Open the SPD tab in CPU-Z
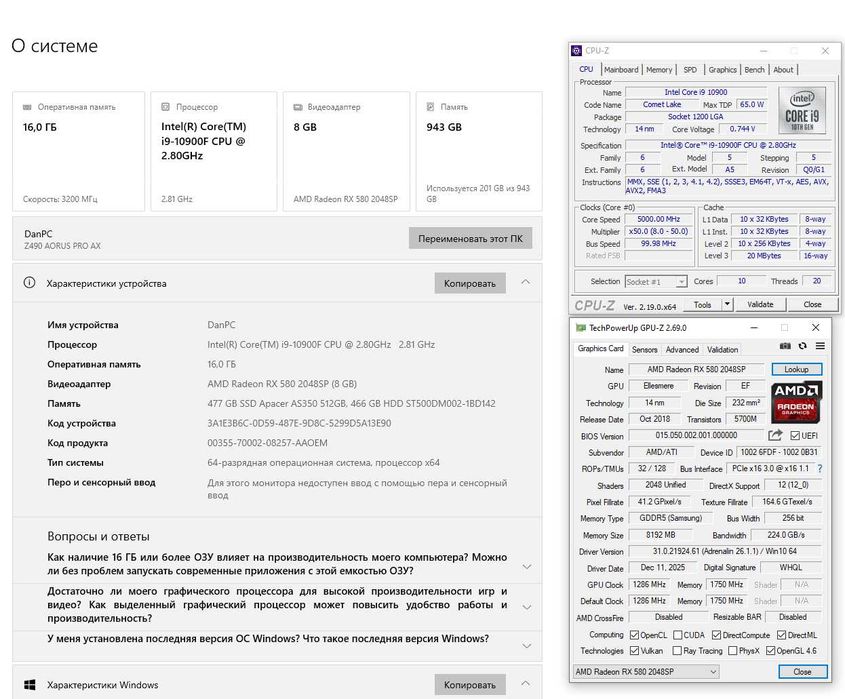 point(690,70)
